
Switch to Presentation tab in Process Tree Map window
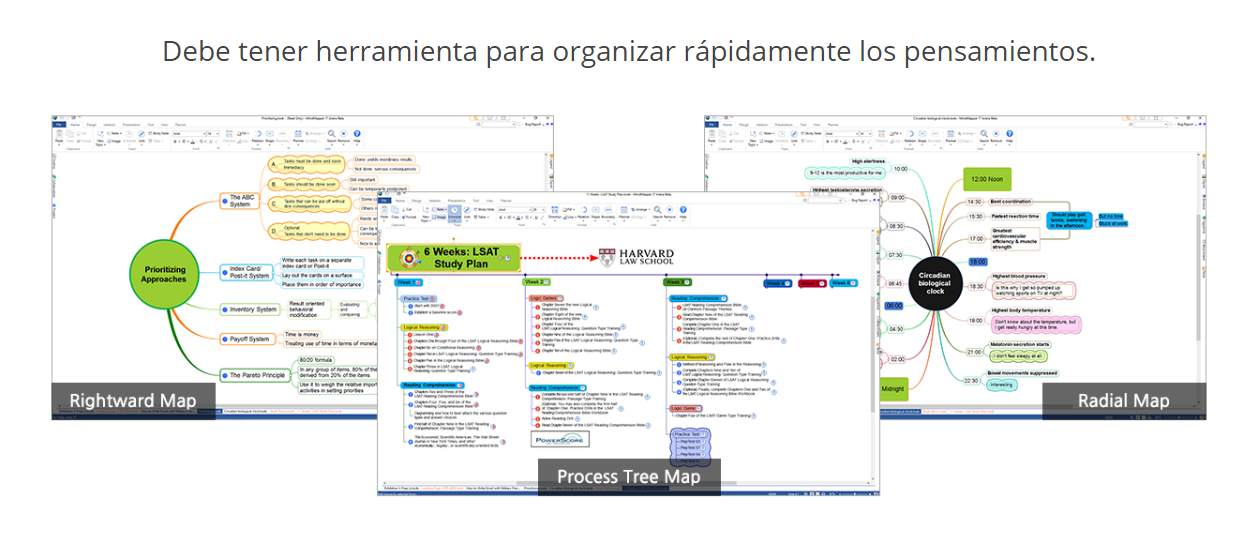[x=456, y=200]
